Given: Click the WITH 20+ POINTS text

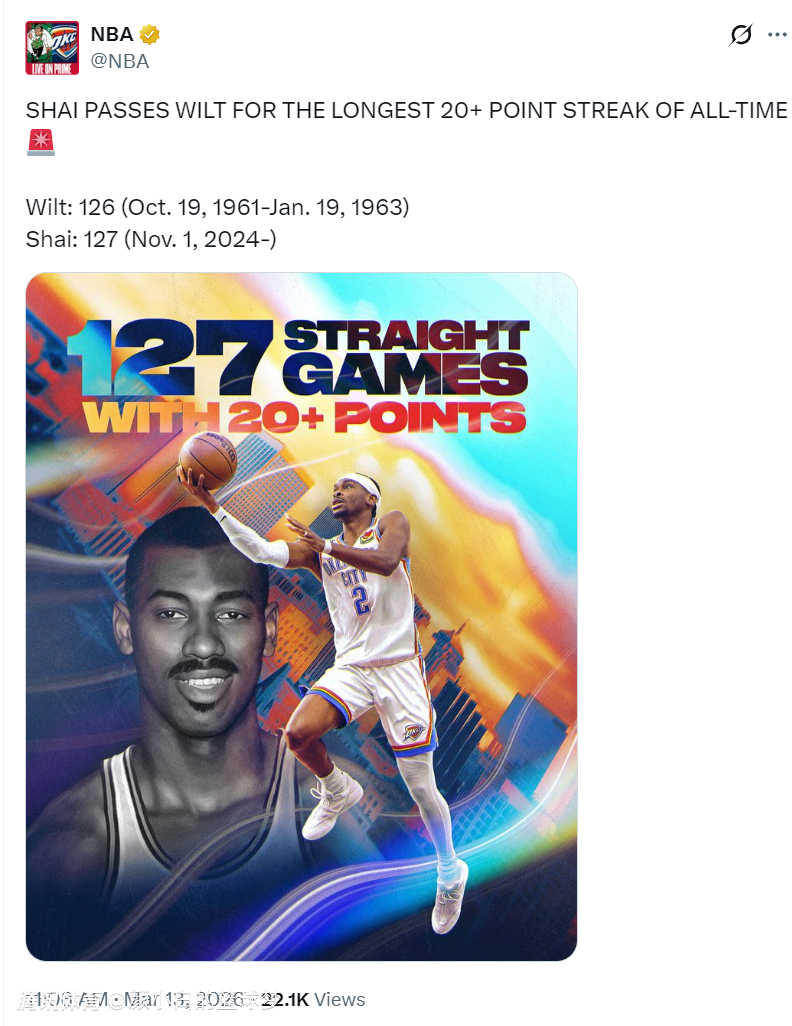Looking at the screenshot, I should point(304,417).
